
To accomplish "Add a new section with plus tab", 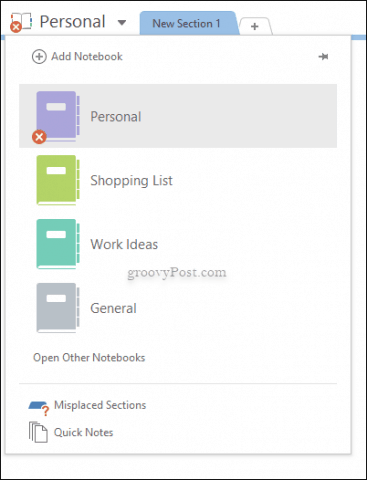I will click(255, 26).
